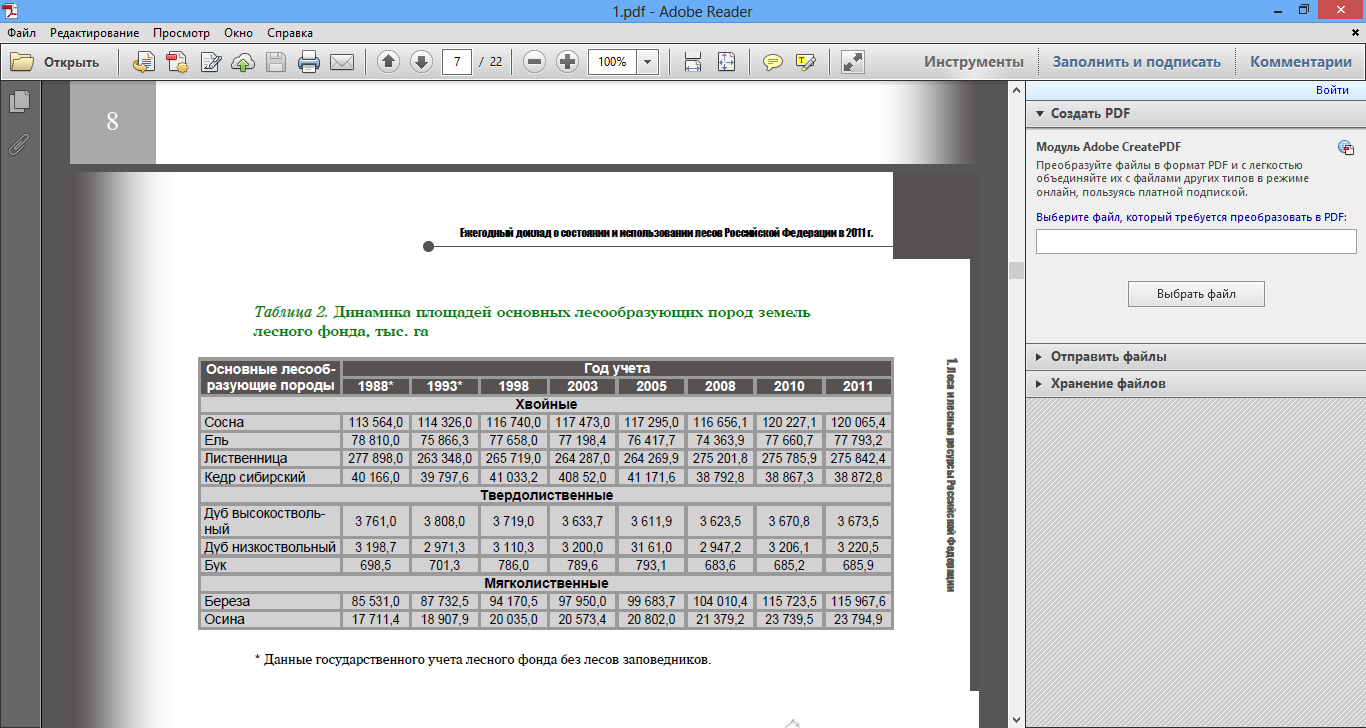The image size is (1366, 728).
Task: Click the Бук row label
Action: tap(215, 565)
